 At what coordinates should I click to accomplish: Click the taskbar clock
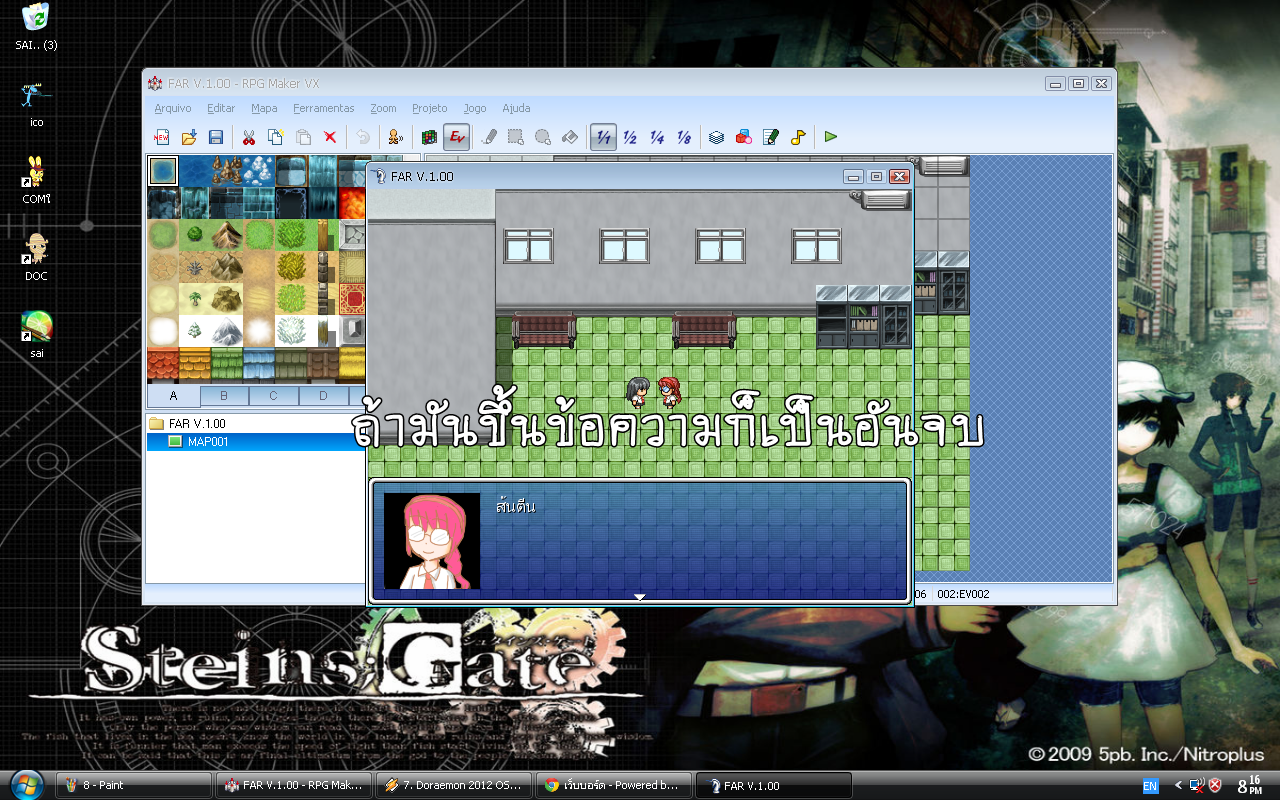pos(1249,785)
